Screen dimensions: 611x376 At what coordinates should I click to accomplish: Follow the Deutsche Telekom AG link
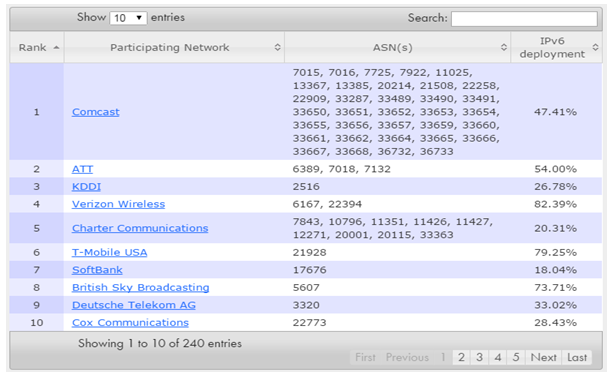pos(134,305)
